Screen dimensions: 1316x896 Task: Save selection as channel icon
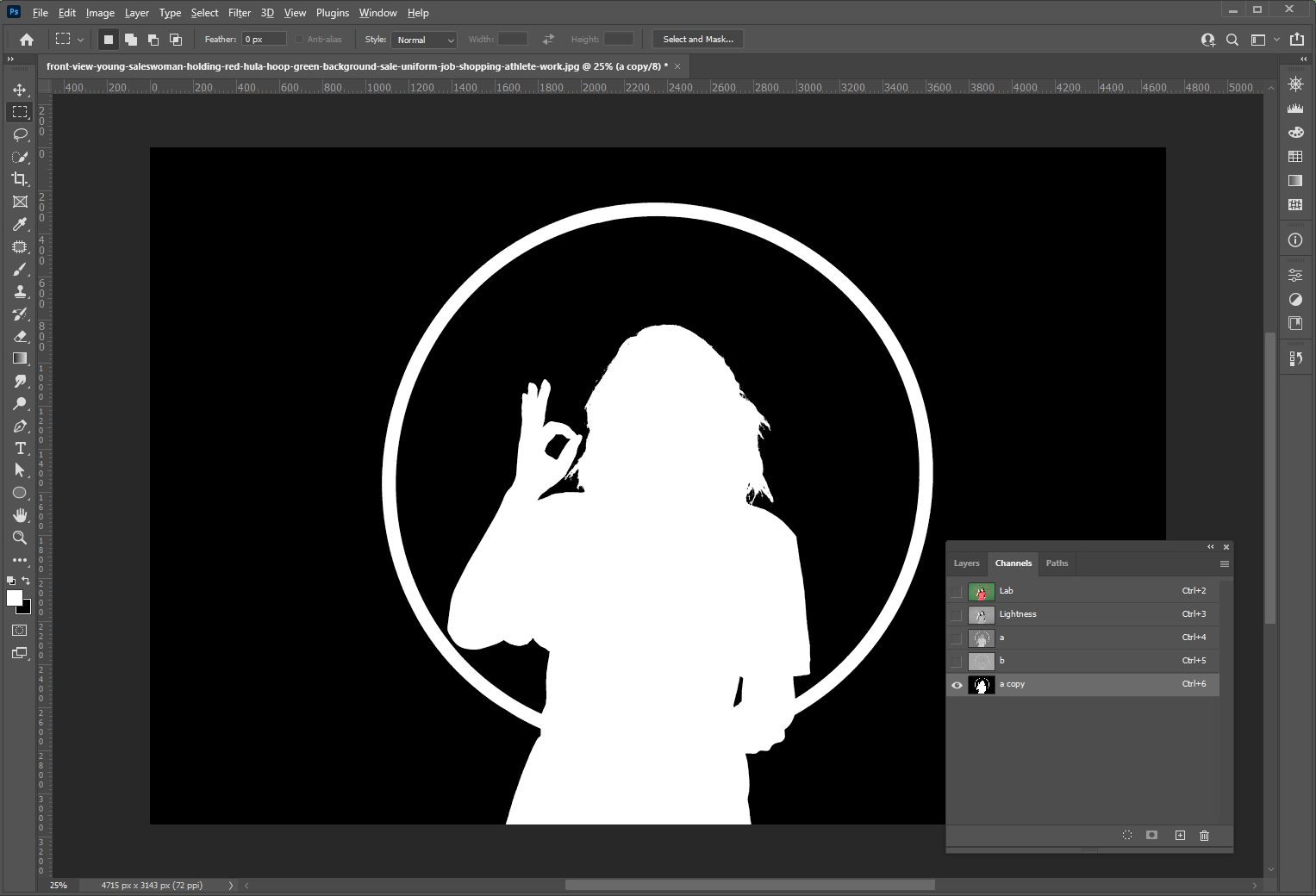point(1152,836)
